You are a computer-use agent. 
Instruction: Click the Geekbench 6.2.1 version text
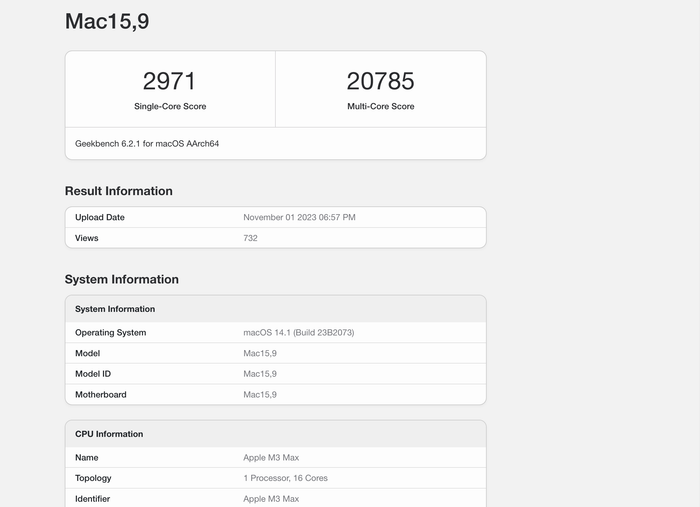(x=147, y=144)
